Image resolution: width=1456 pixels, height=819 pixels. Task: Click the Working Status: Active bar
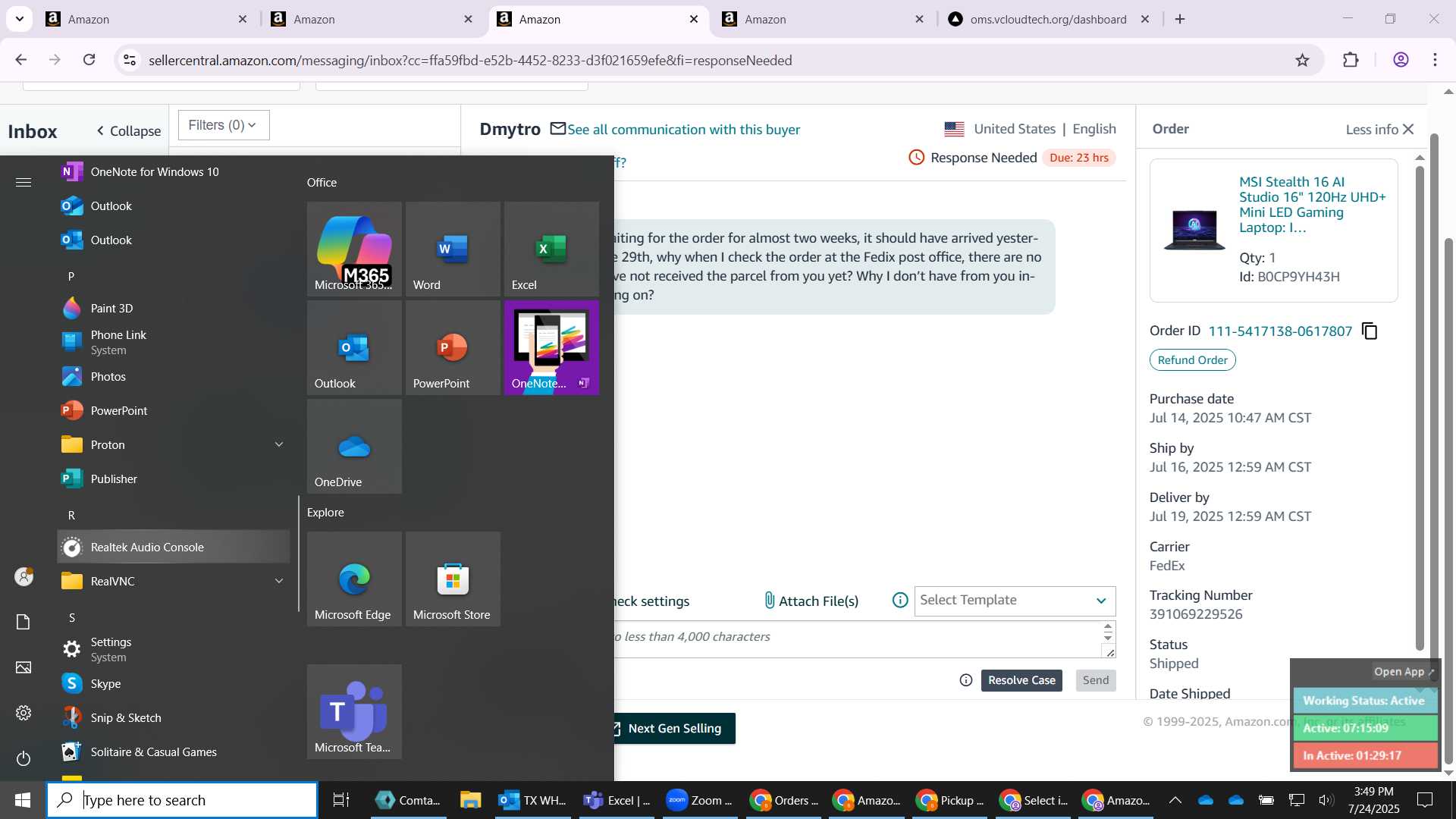1365,701
